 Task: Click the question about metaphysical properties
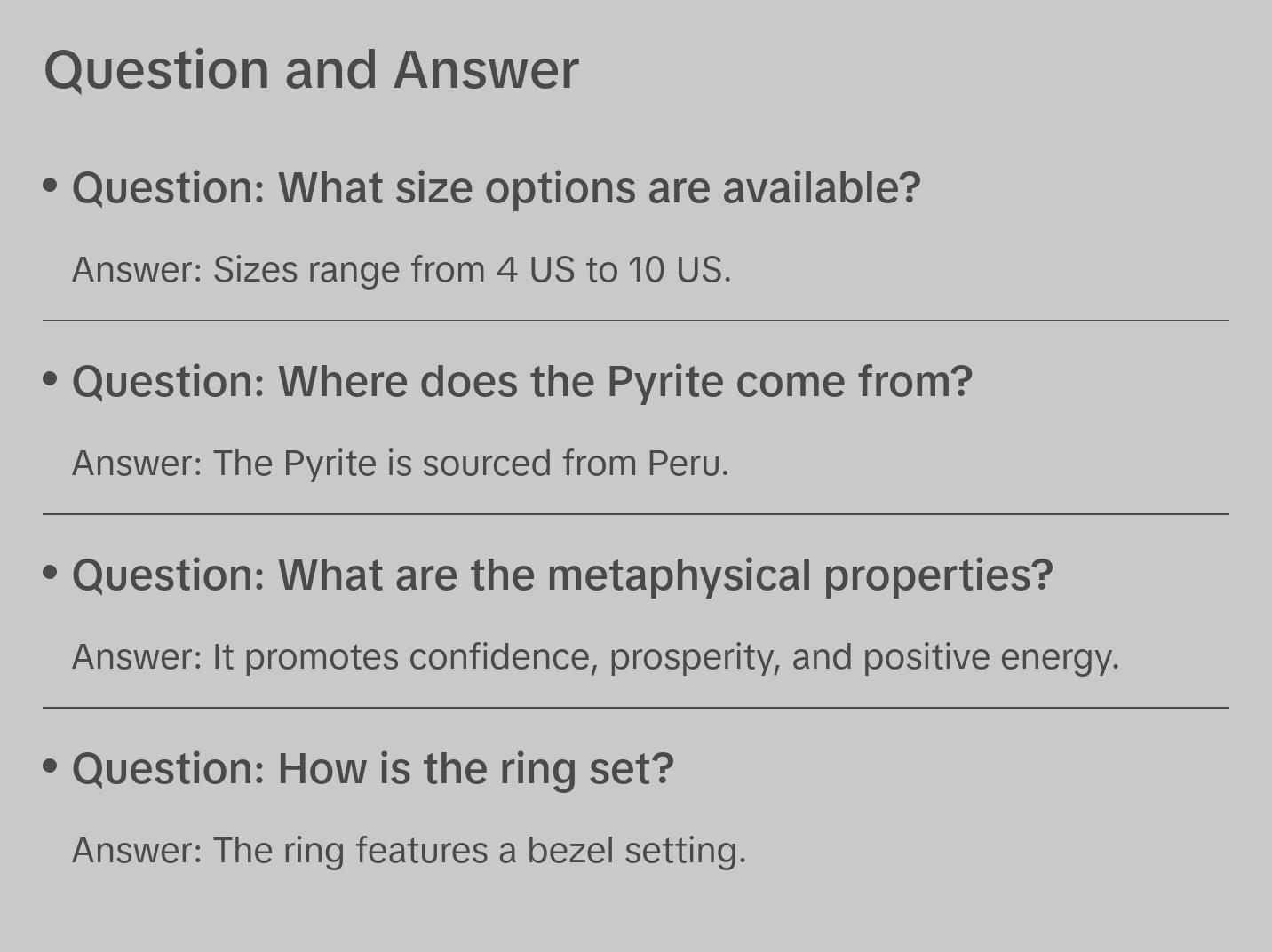[562, 575]
